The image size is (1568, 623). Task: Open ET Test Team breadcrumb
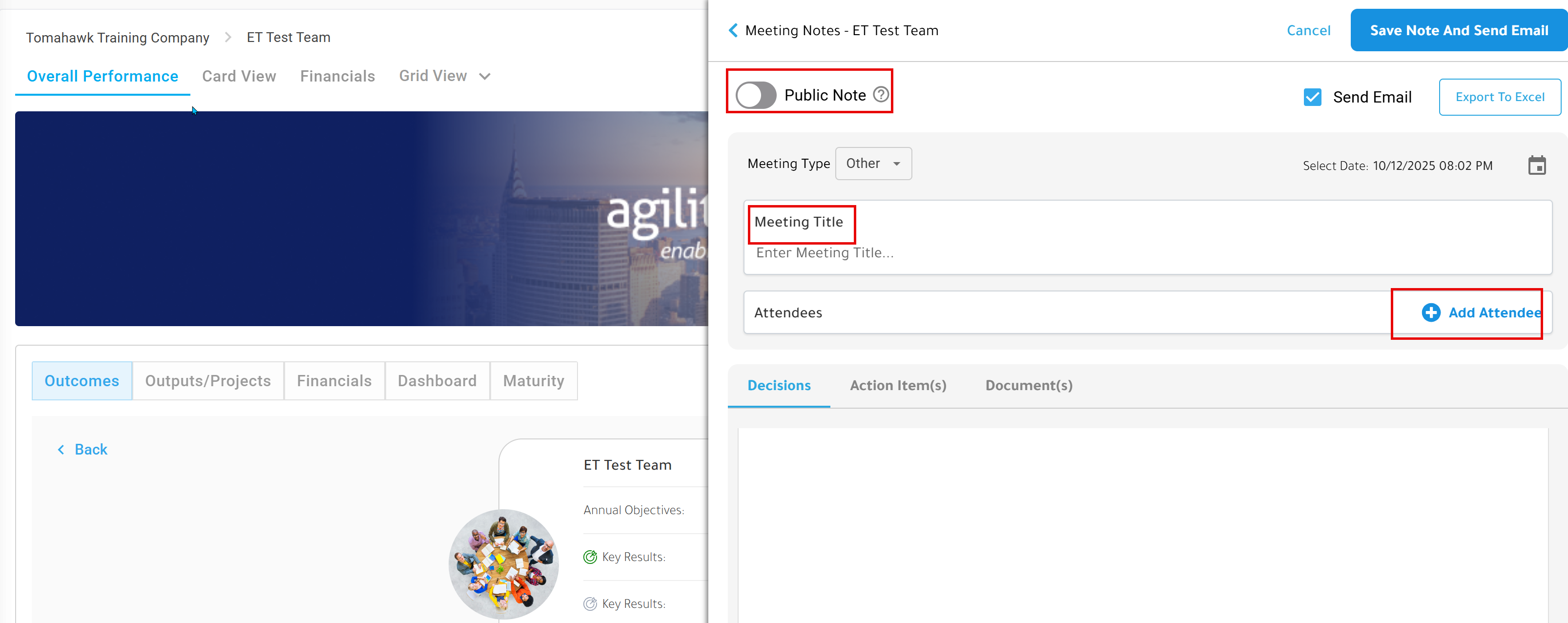click(x=288, y=37)
